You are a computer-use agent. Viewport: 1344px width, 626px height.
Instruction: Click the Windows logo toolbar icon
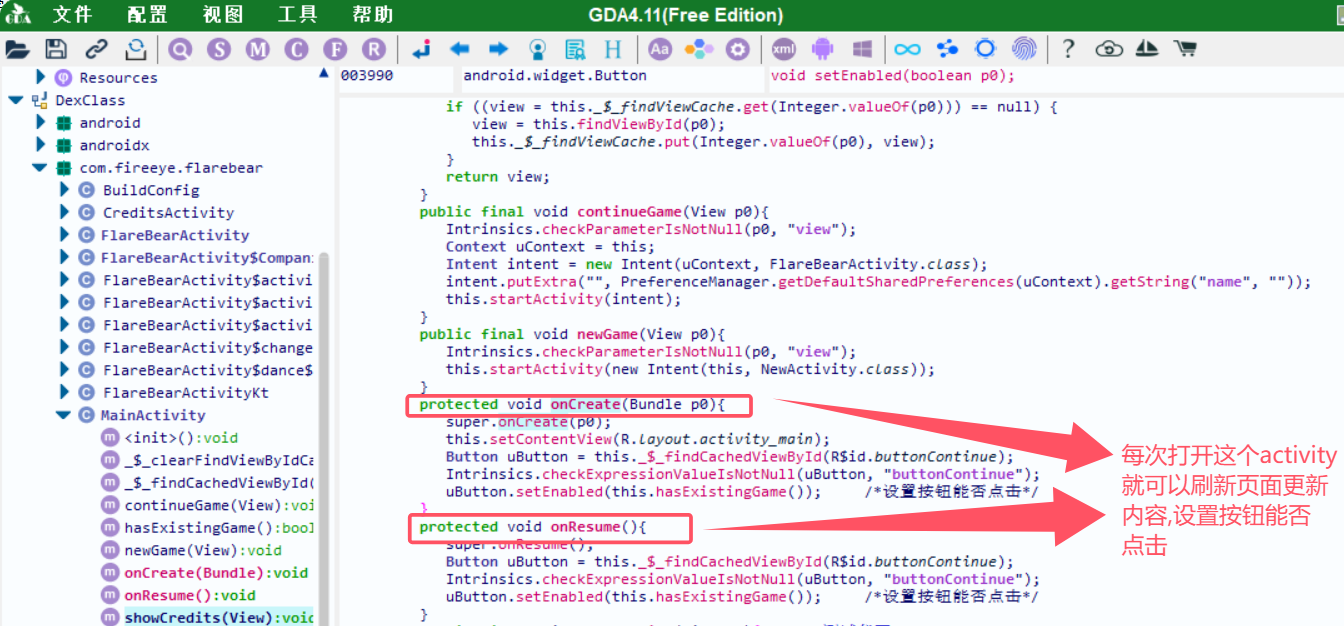tap(862, 48)
